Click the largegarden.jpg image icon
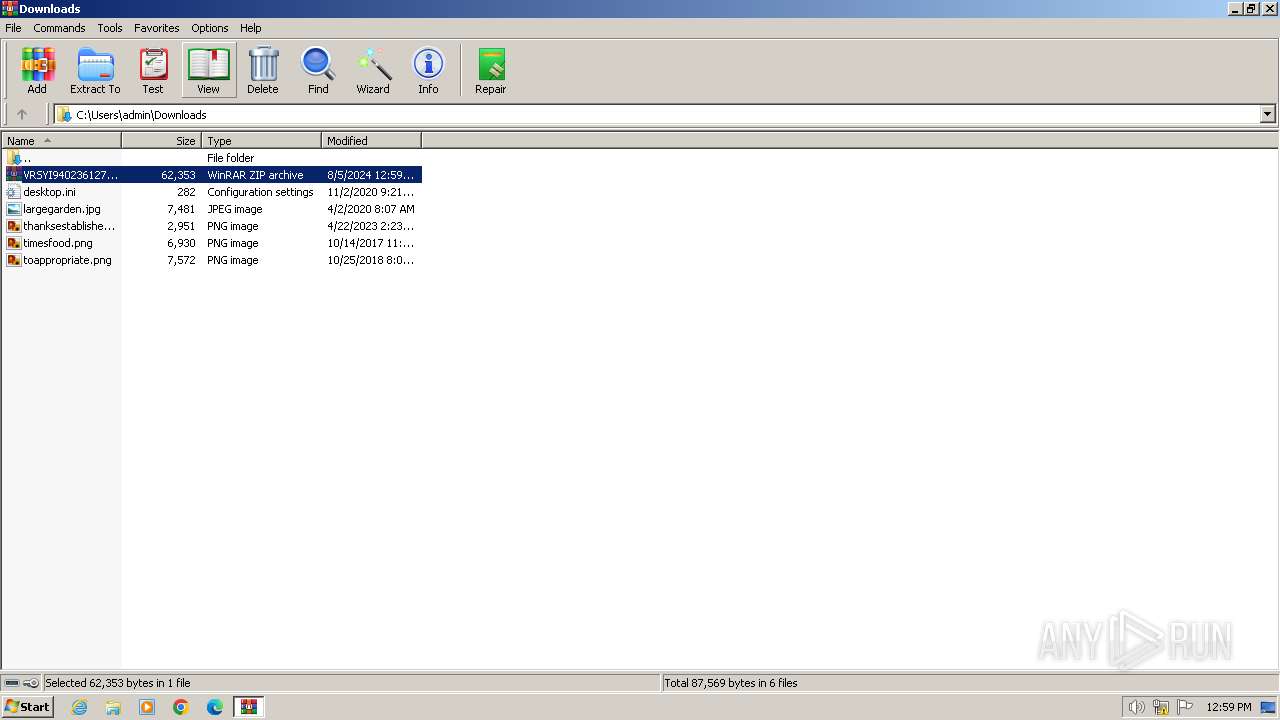 [14, 209]
